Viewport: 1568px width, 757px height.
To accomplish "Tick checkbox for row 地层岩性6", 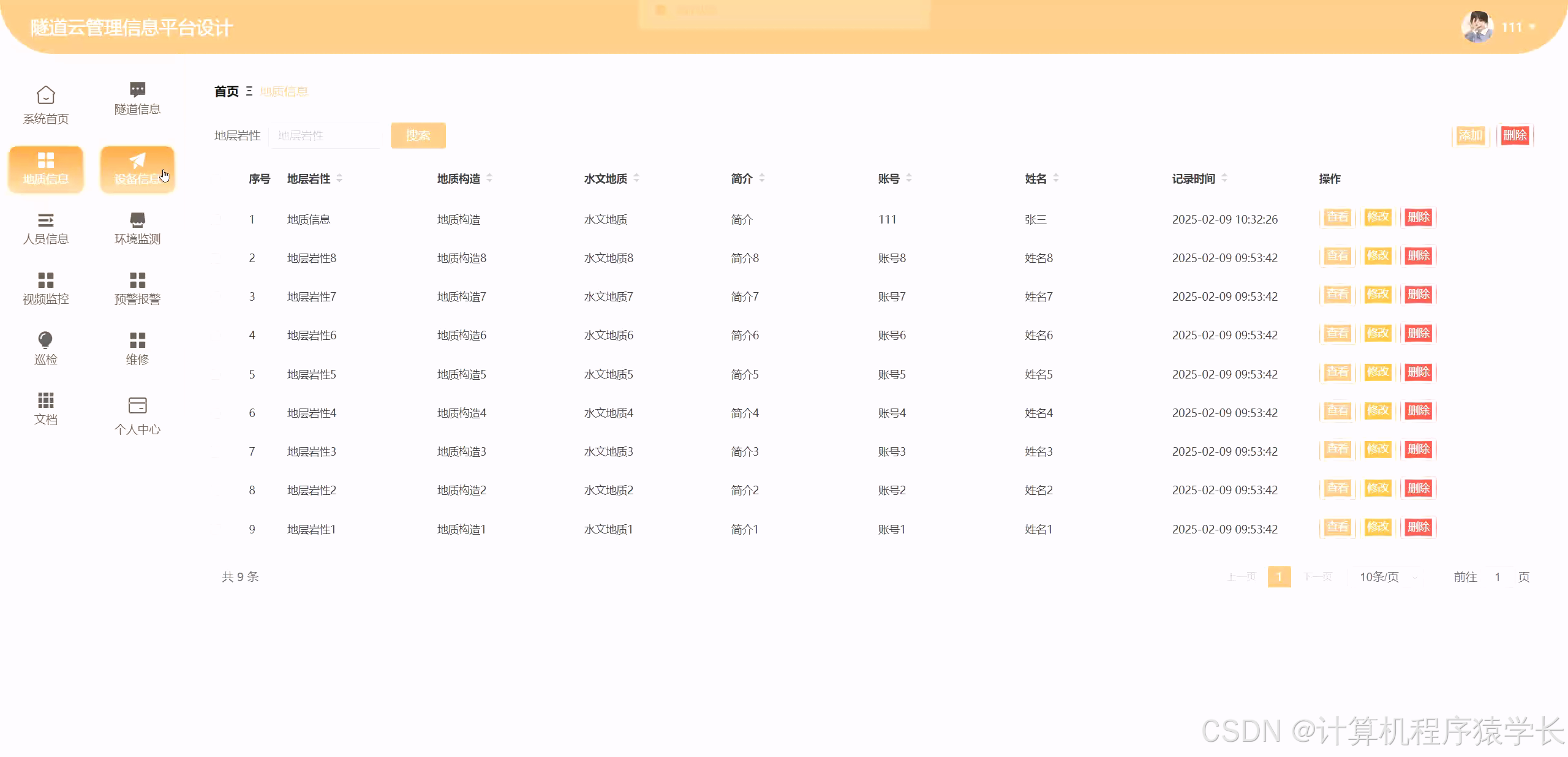I will coord(216,335).
